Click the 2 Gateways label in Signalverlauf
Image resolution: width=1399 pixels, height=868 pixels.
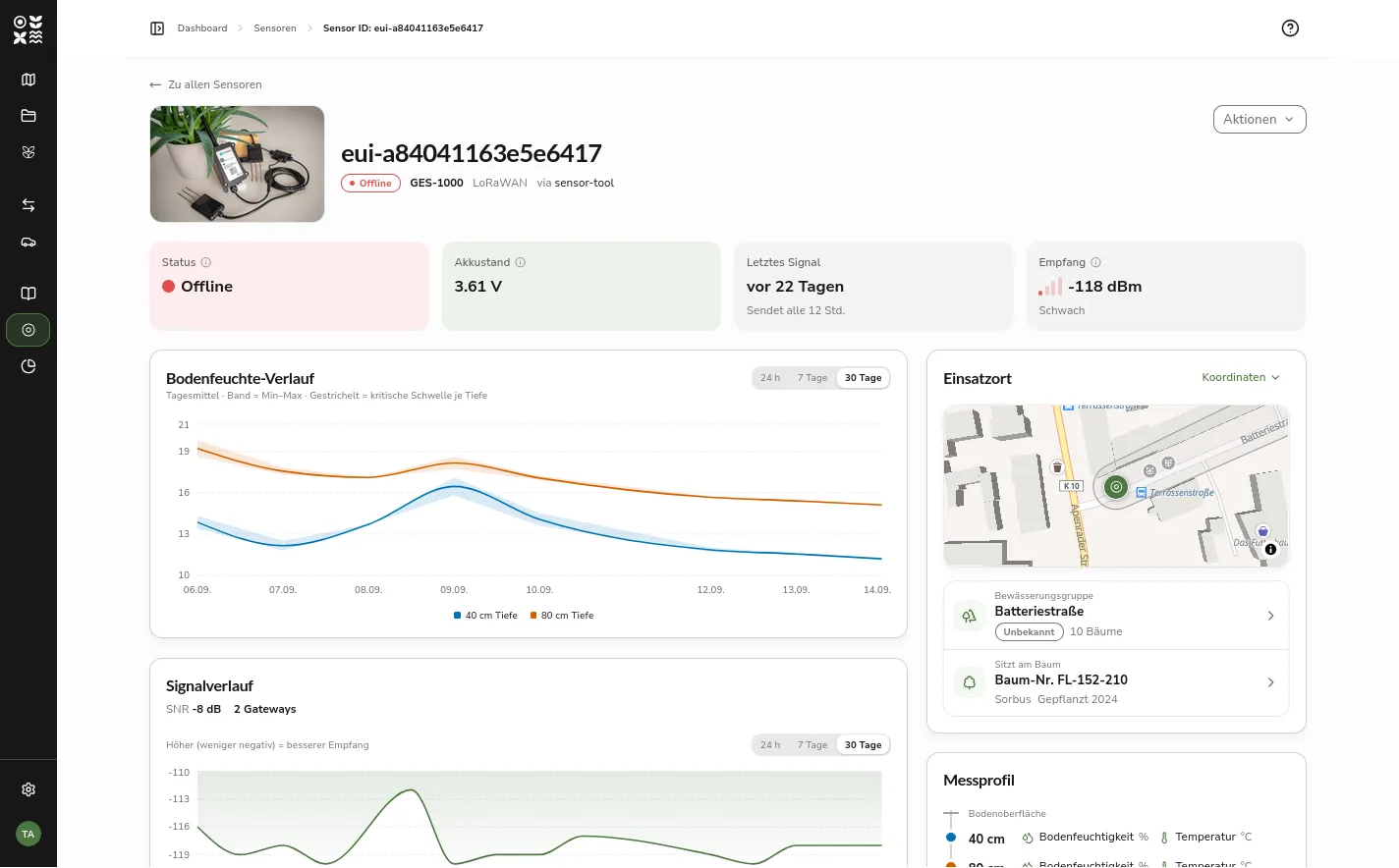tap(265, 709)
